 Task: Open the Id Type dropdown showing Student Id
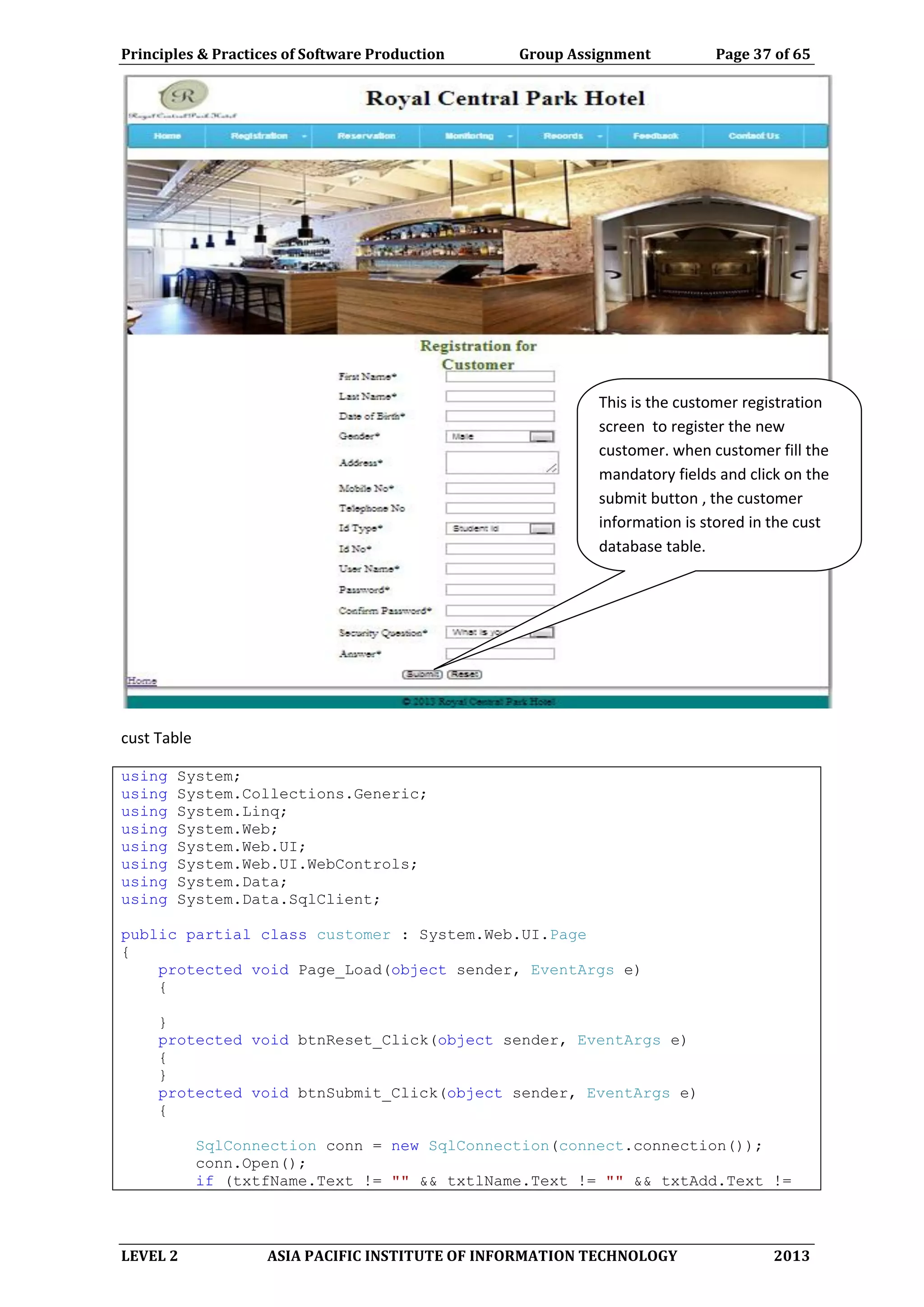(x=542, y=529)
